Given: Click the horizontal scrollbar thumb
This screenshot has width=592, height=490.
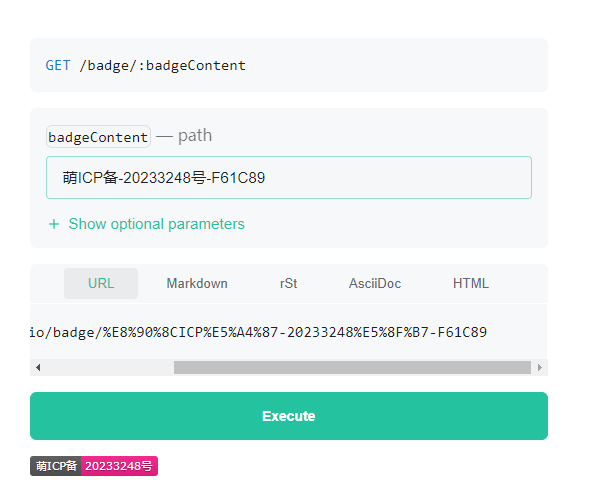Looking at the screenshot, I should tap(352, 367).
